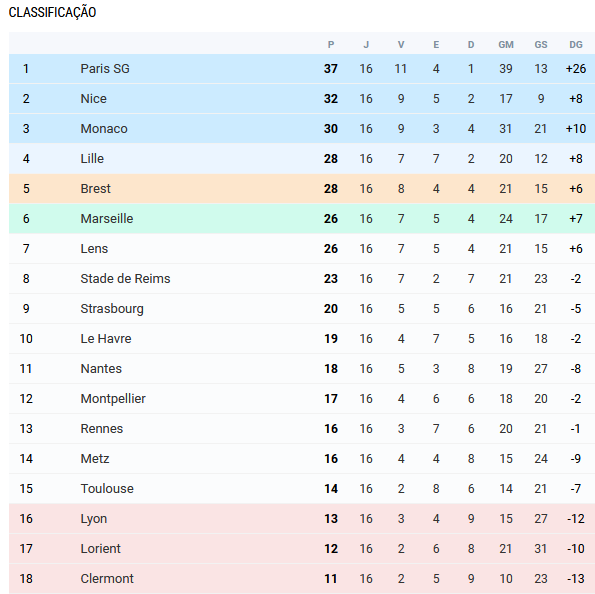The image size is (595, 594).
Task: Open the Clermont team page
Action: (107, 578)
